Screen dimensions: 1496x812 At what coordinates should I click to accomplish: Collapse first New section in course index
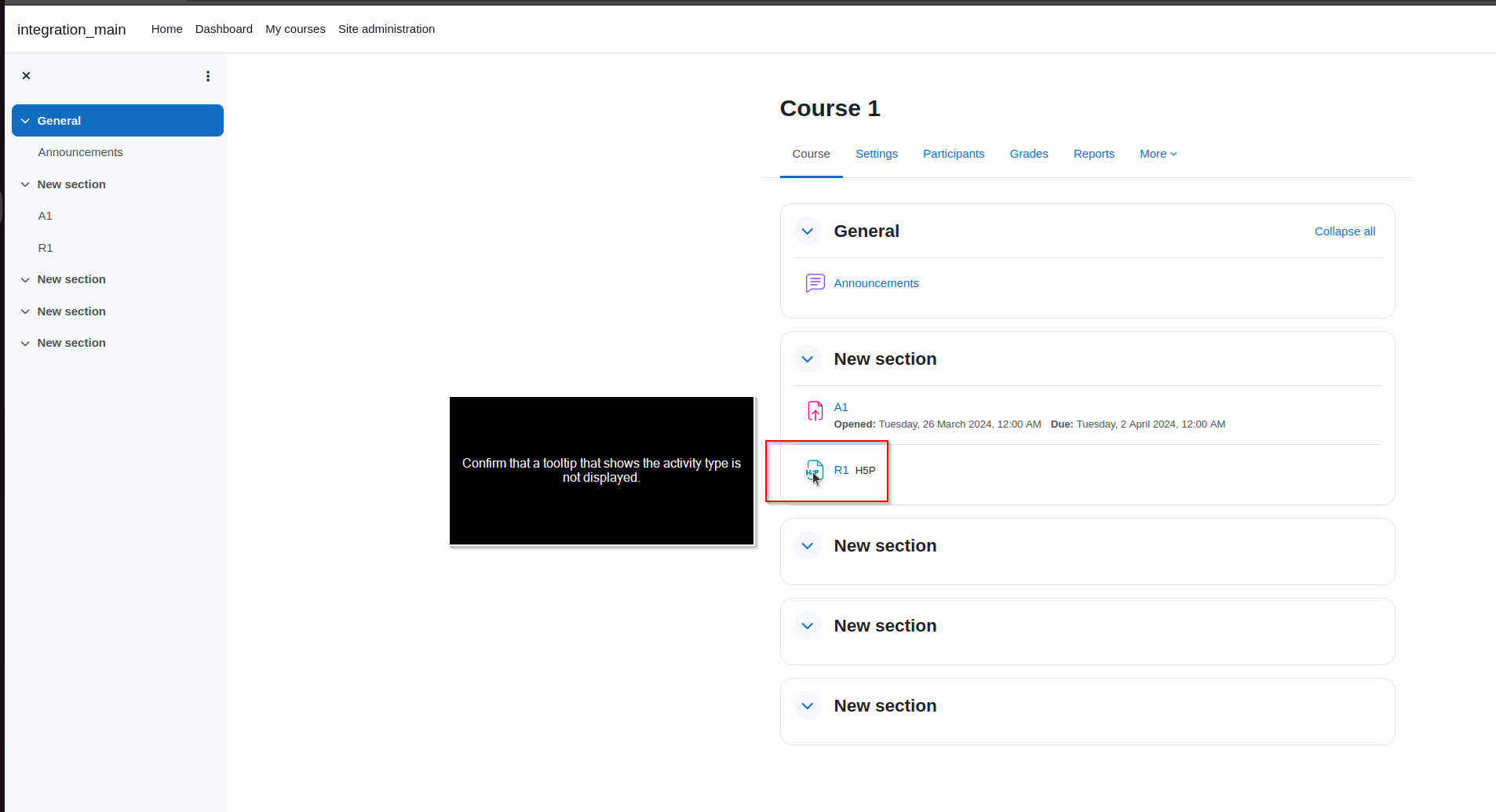click(x=25, y=184)
